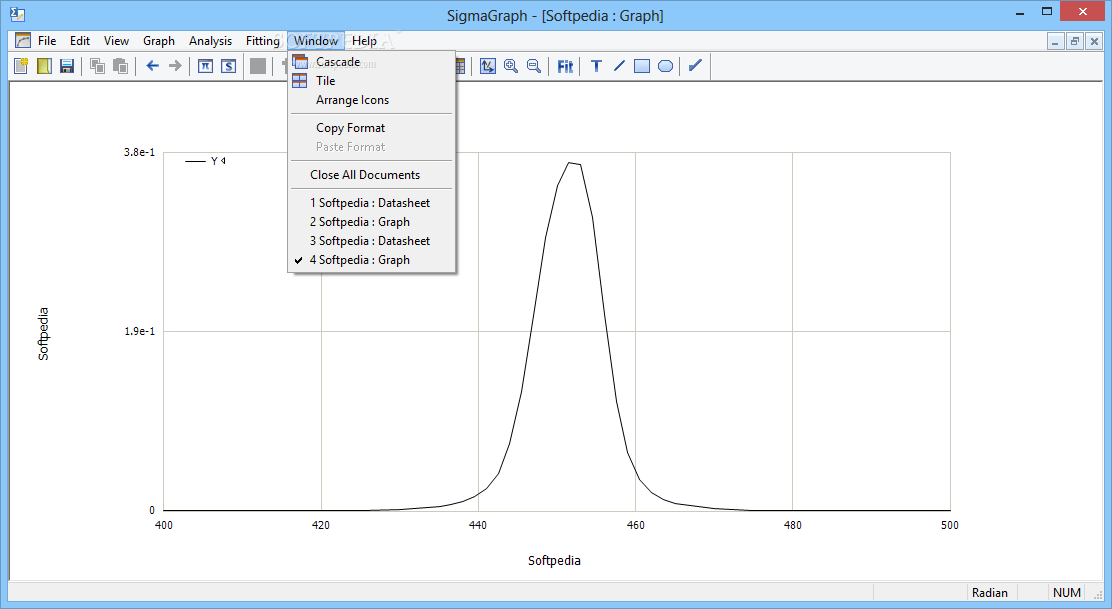Switch to 1 Softpedia : Datasheet

click(371, 203)
